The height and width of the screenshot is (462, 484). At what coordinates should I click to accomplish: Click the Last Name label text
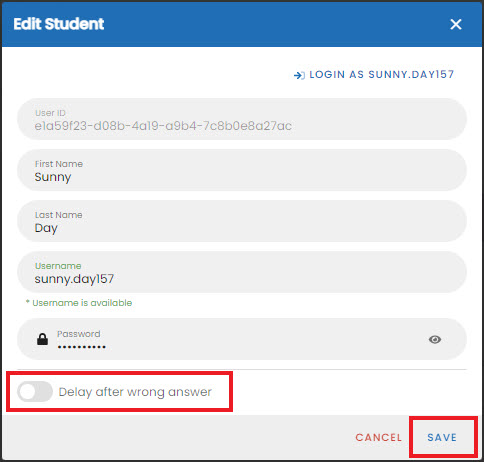(x=59, y=215)
